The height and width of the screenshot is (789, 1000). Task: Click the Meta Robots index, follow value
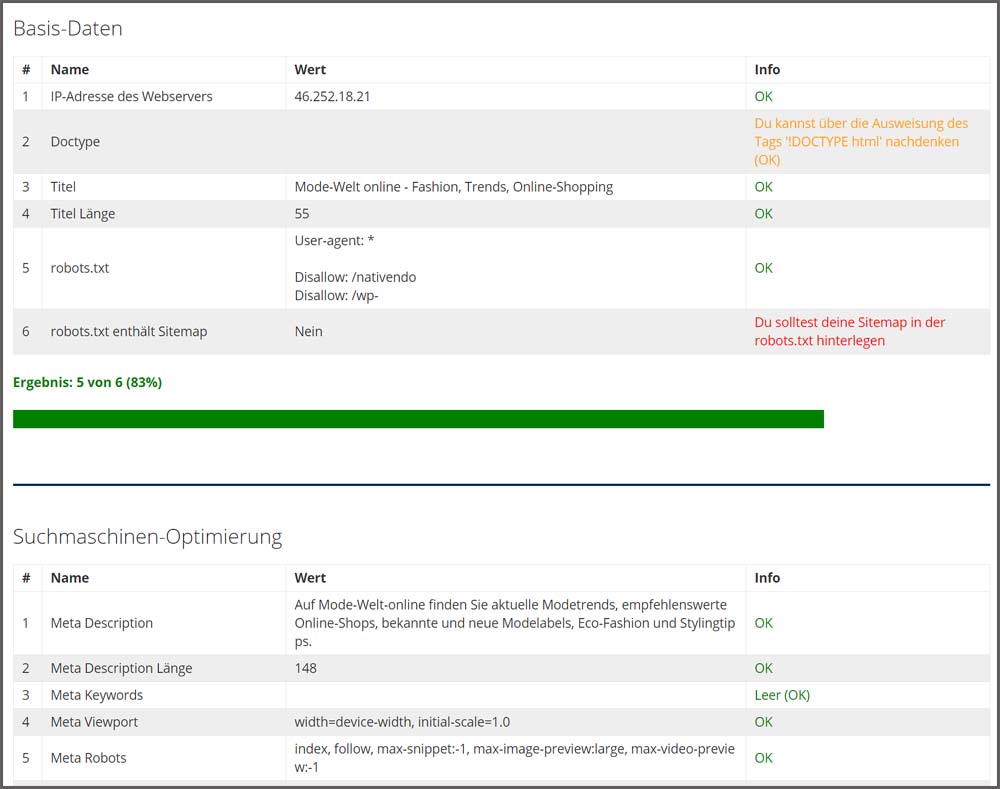514,758
